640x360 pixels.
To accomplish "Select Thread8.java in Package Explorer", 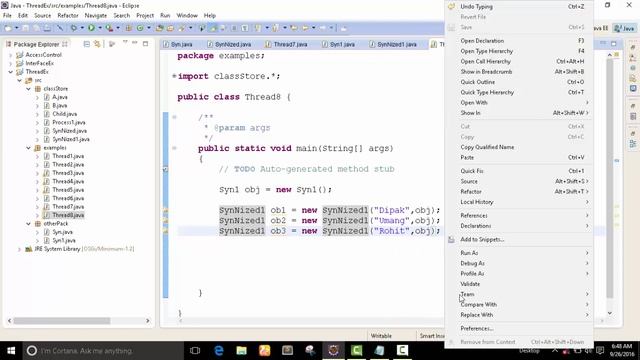I will (x=68, y=215).
